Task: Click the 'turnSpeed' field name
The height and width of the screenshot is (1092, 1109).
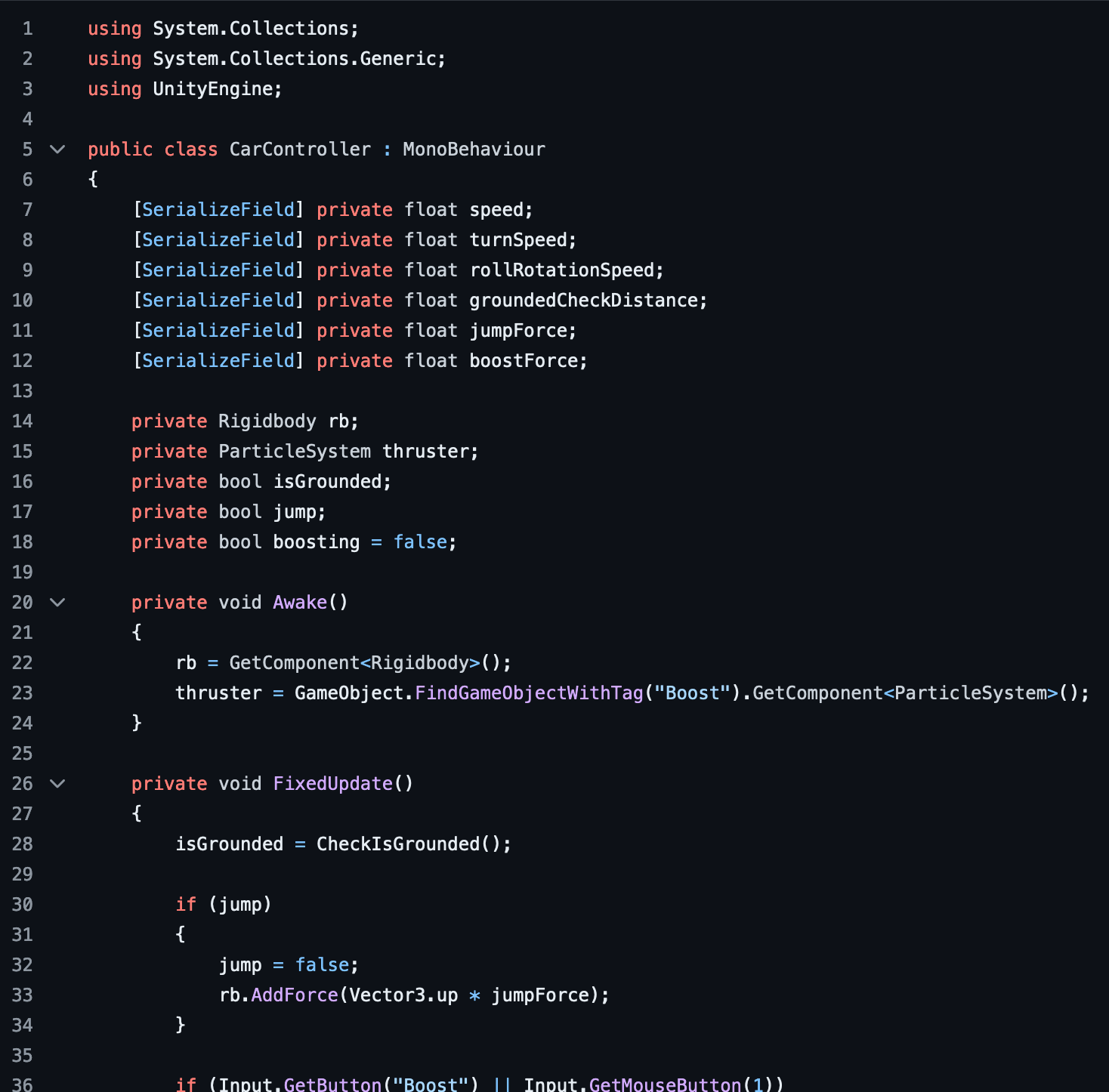Action: click(518, 240)
